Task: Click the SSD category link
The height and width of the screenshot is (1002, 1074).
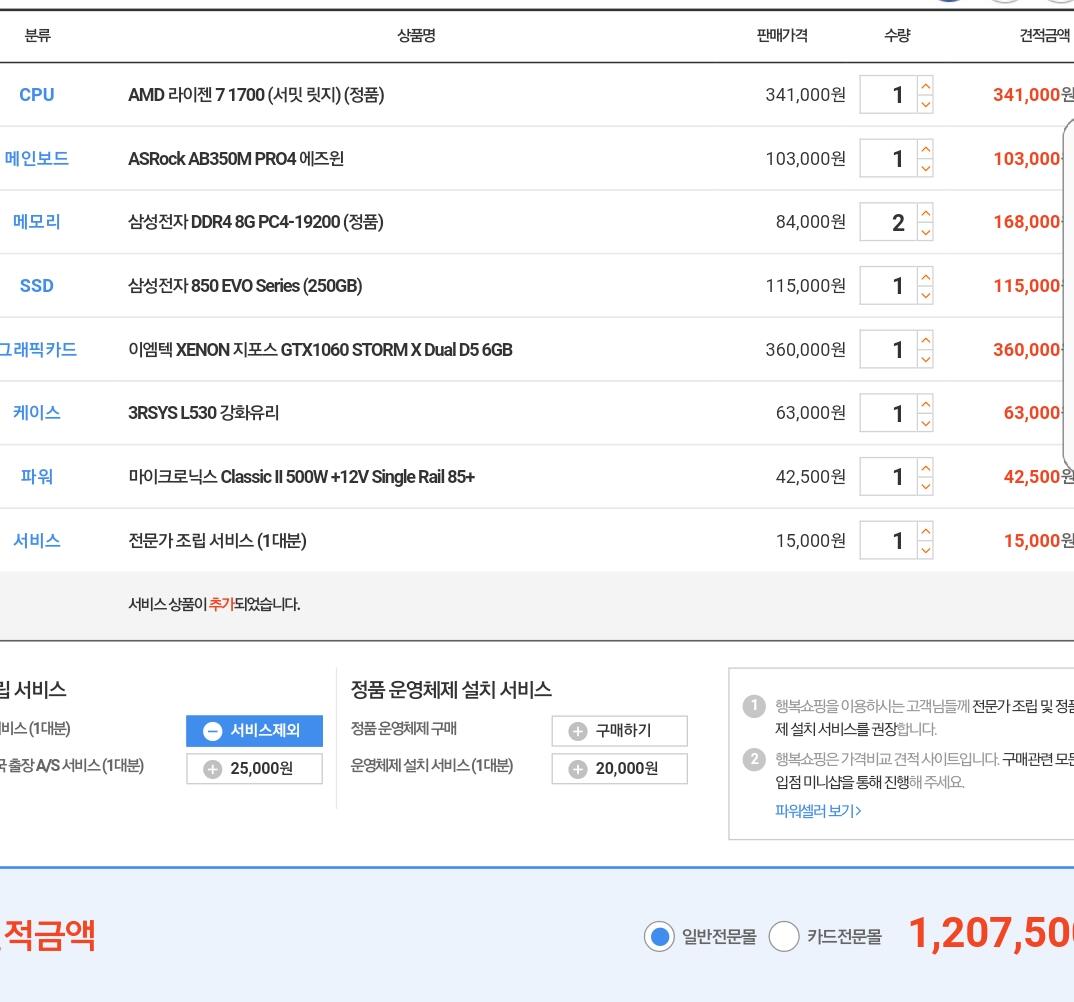Action: tap(37, 286)
